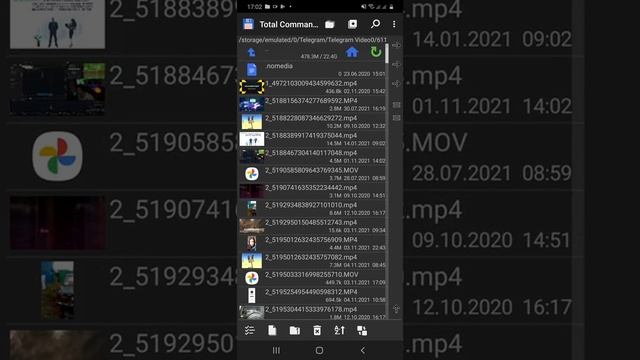This screenshot has width=640, height=360.
Task: Open file .nomedia by its name
Action: (x=279, y=66)
